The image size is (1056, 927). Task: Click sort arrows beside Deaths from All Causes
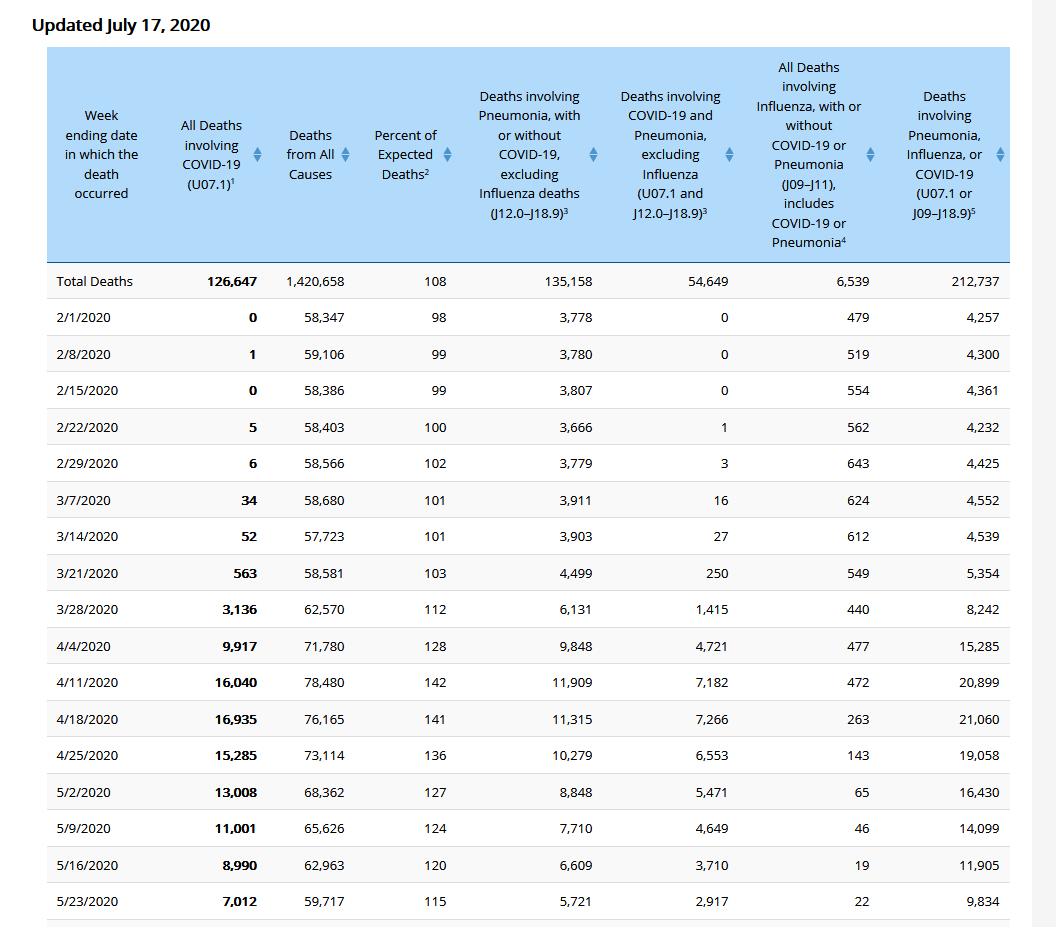(x=345, y=154)
